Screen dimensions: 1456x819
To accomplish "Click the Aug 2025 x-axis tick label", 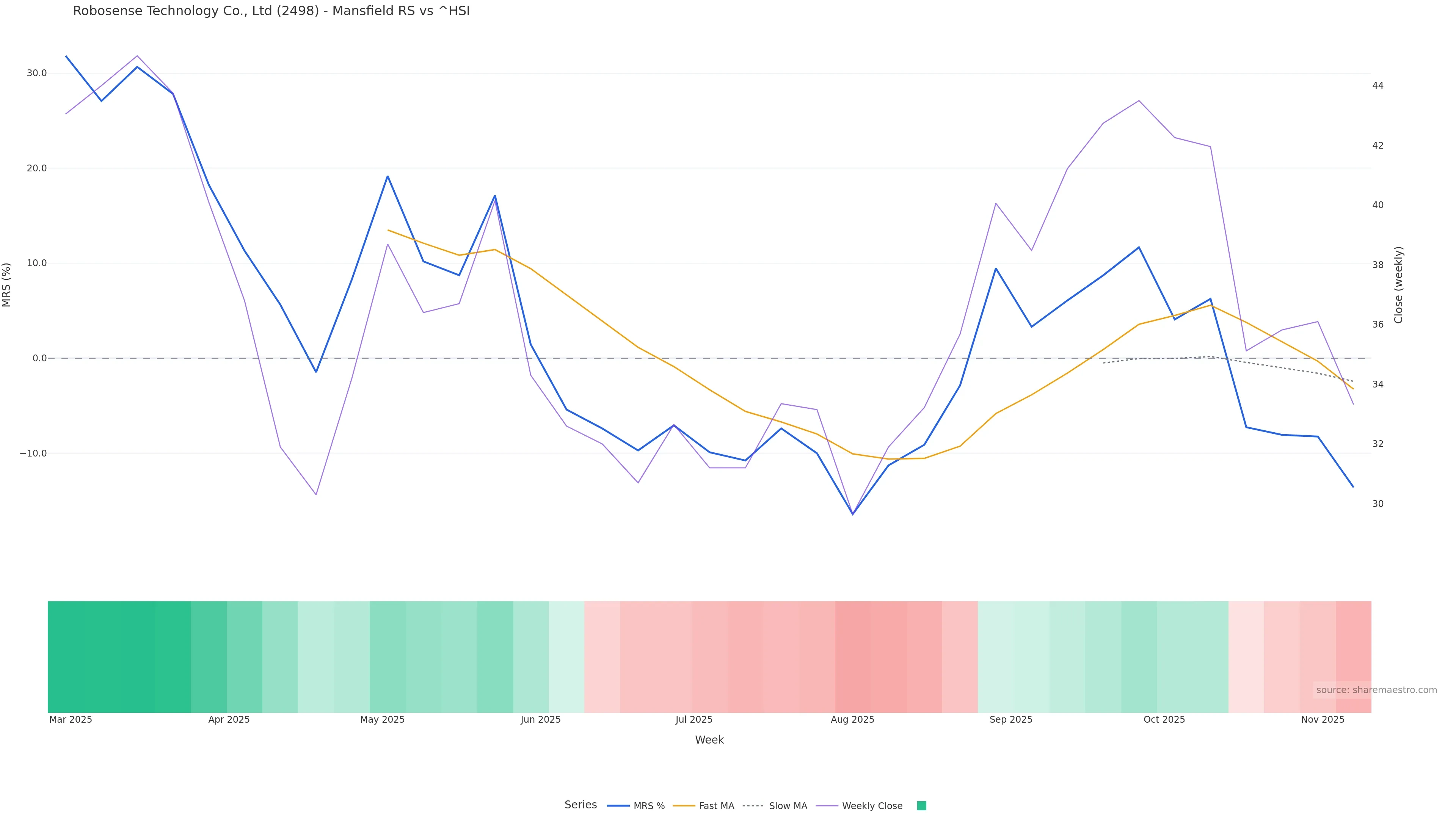I will click(852, 720).
